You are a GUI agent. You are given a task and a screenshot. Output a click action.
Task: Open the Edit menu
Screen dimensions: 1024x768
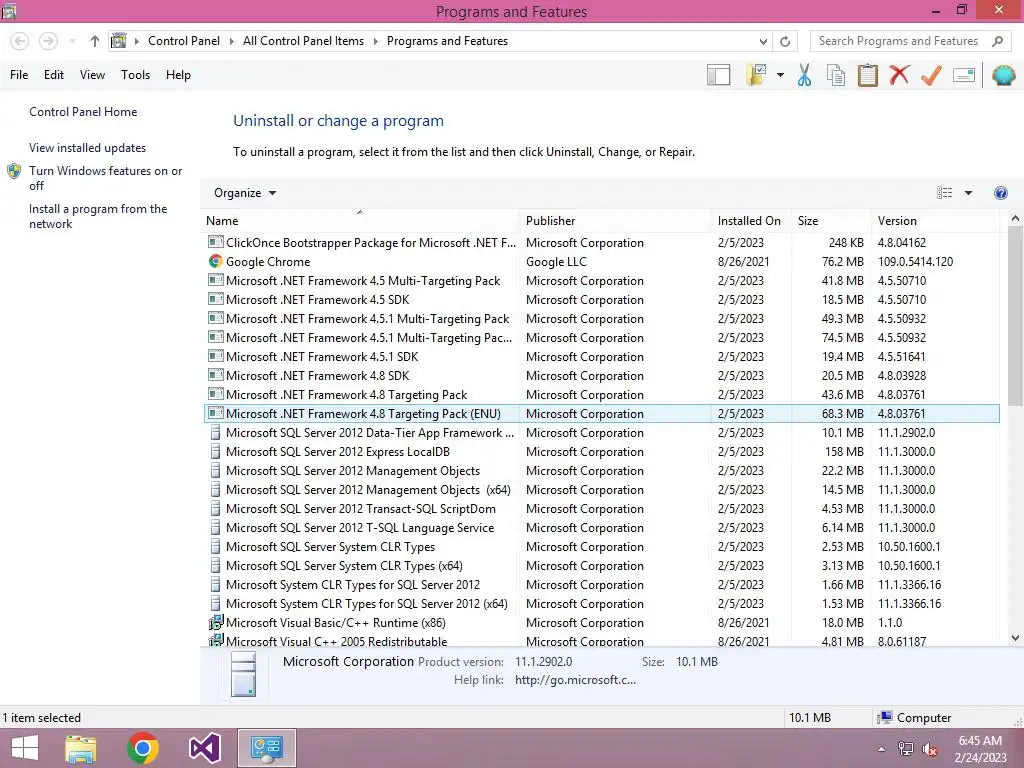click(x=54, y=75)
